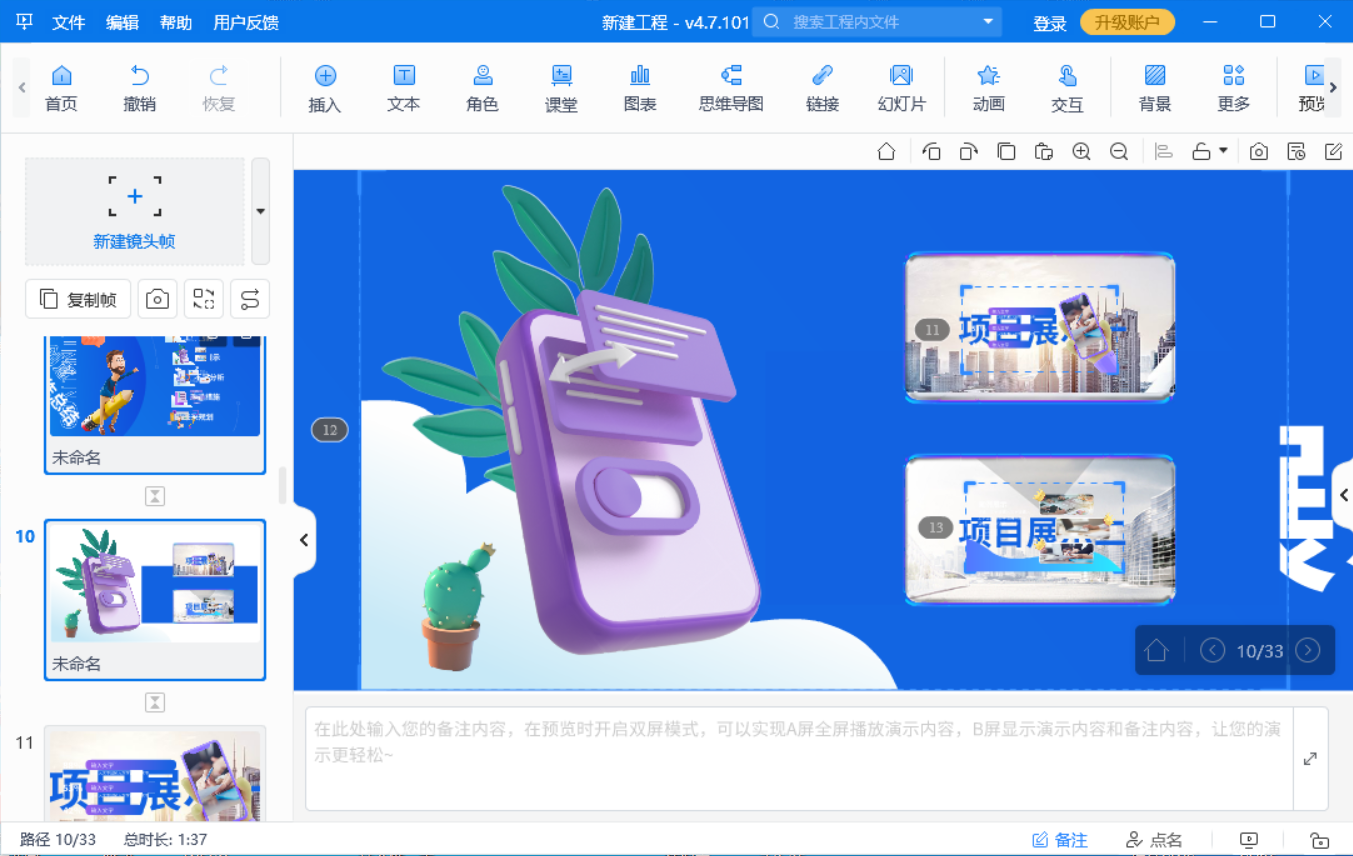Click the copy icon in canvas toolbar
Screen dimensions: 1353x856
[1006, 152]
